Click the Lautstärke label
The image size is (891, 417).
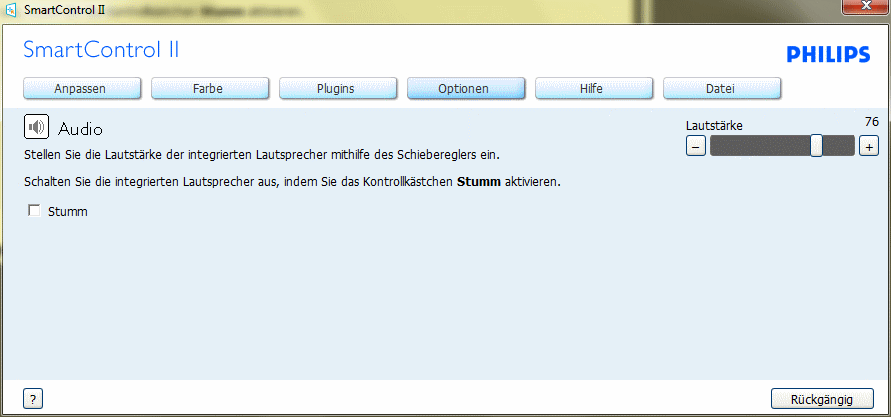(714, 126)
